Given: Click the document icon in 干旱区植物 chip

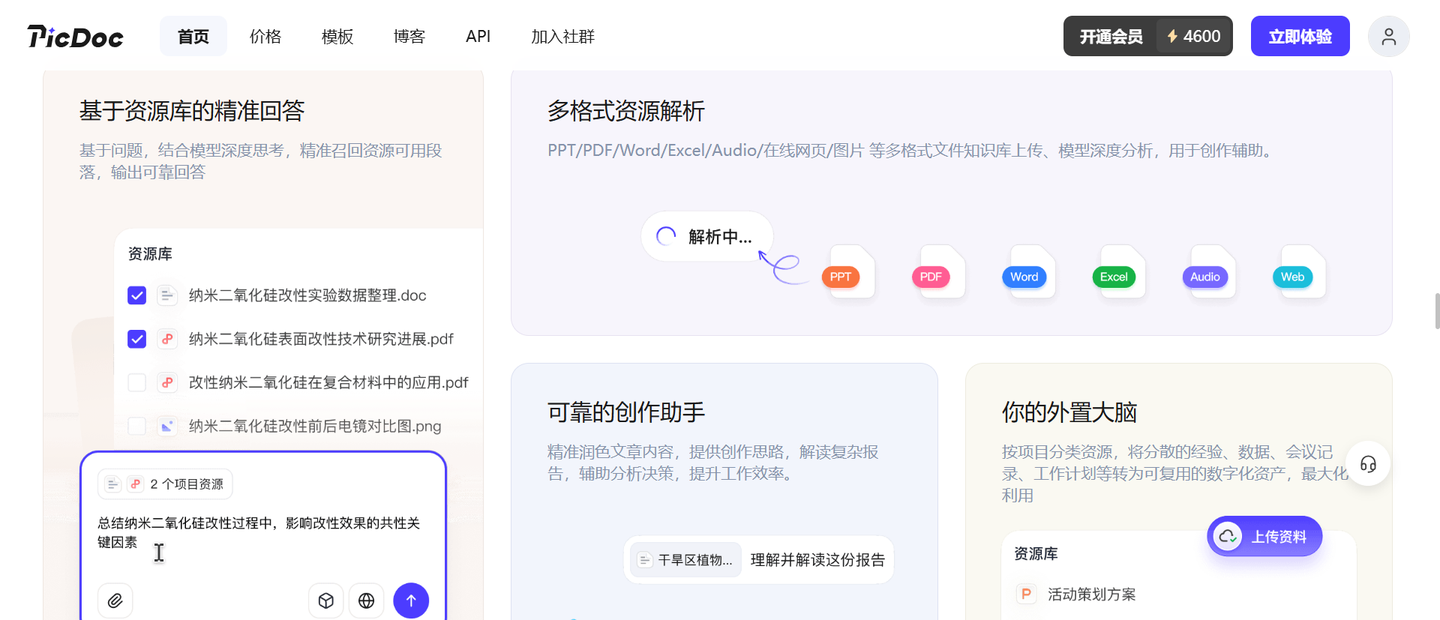Looking at the screenshot, I should 645,560.
